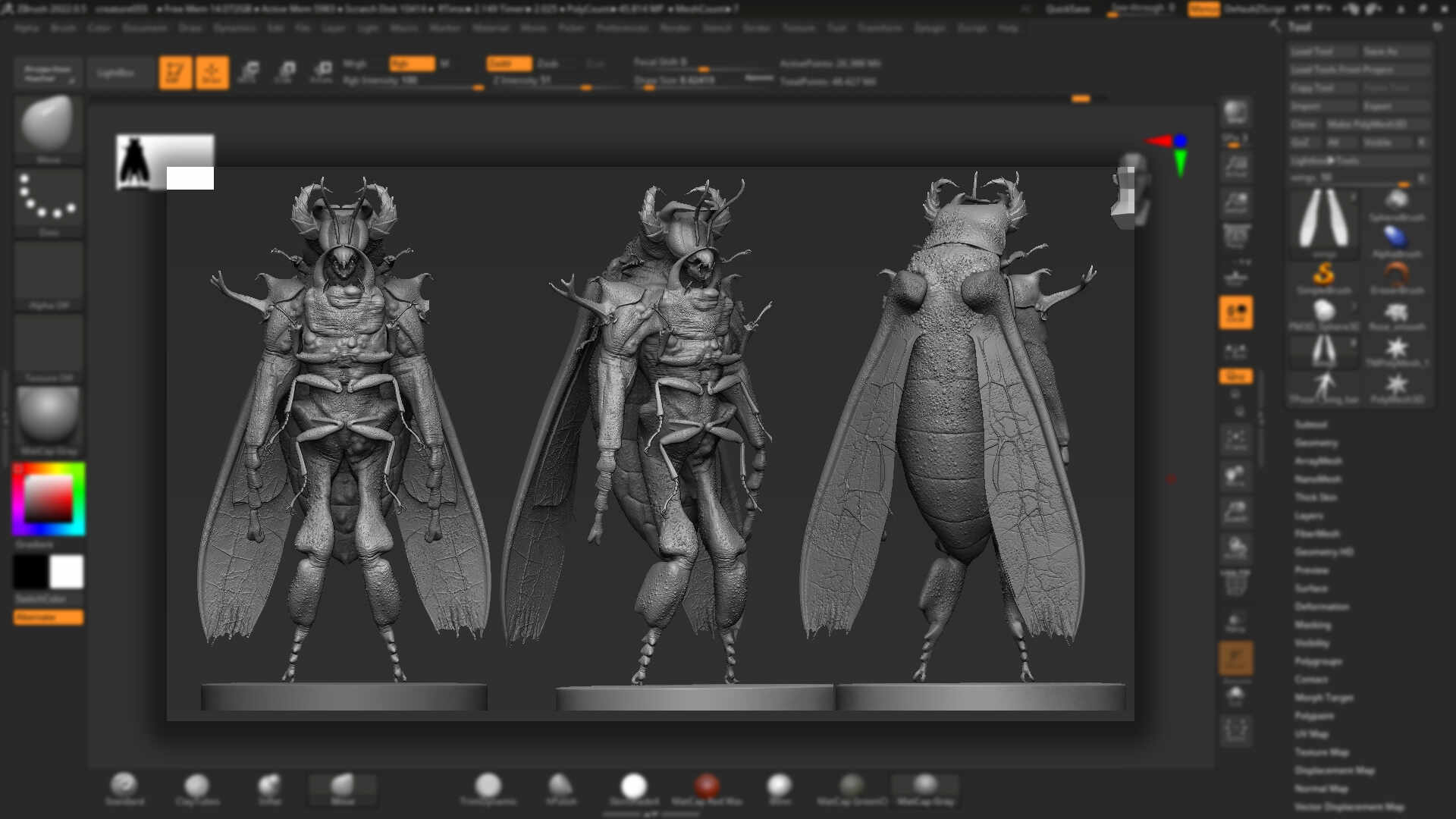Expand the Geometry sub-palette
1456x819 pixels.
tap(1316, 442)
